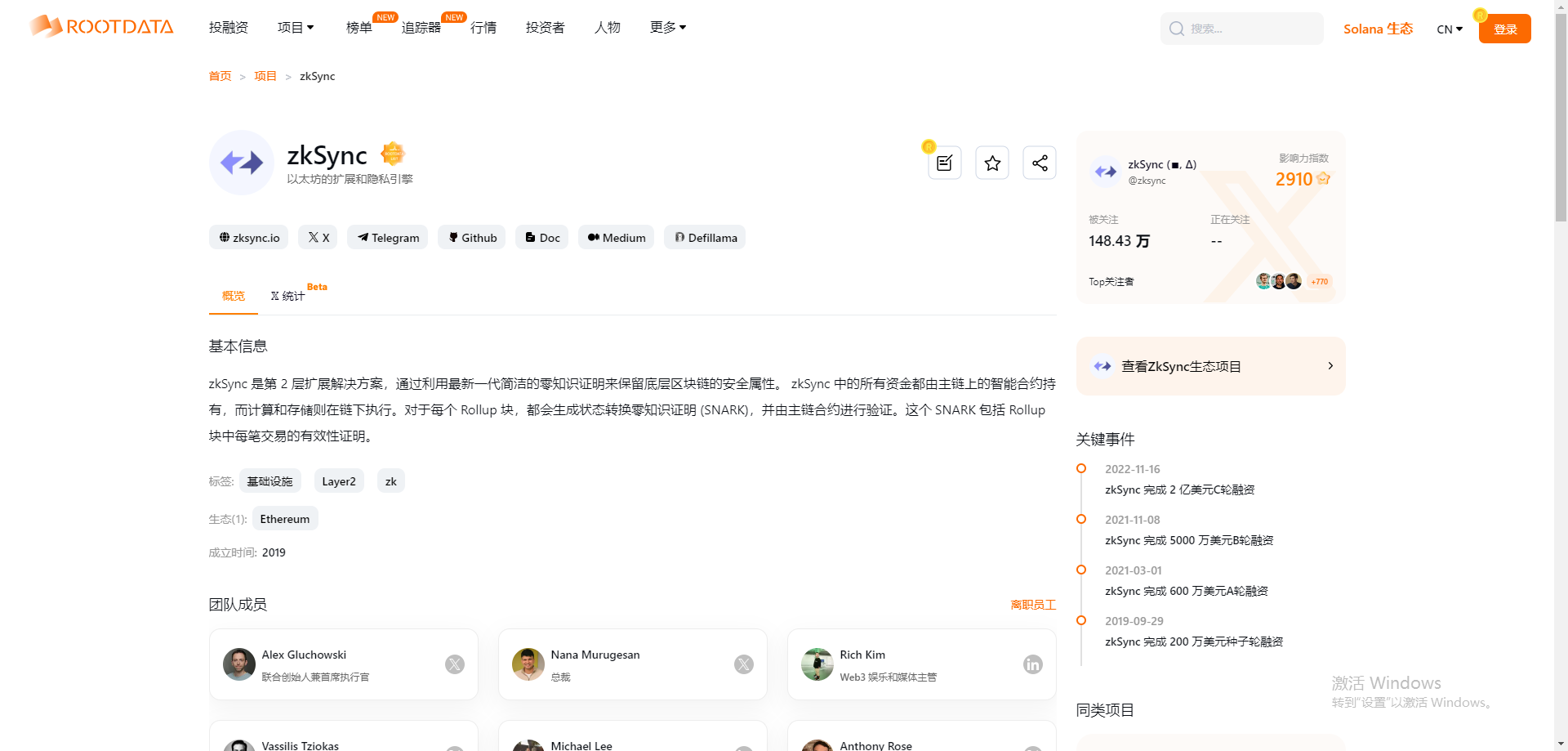Open Vassilis Tziokas member card
Screen dimensions: 1568x751
pos(344,737)
